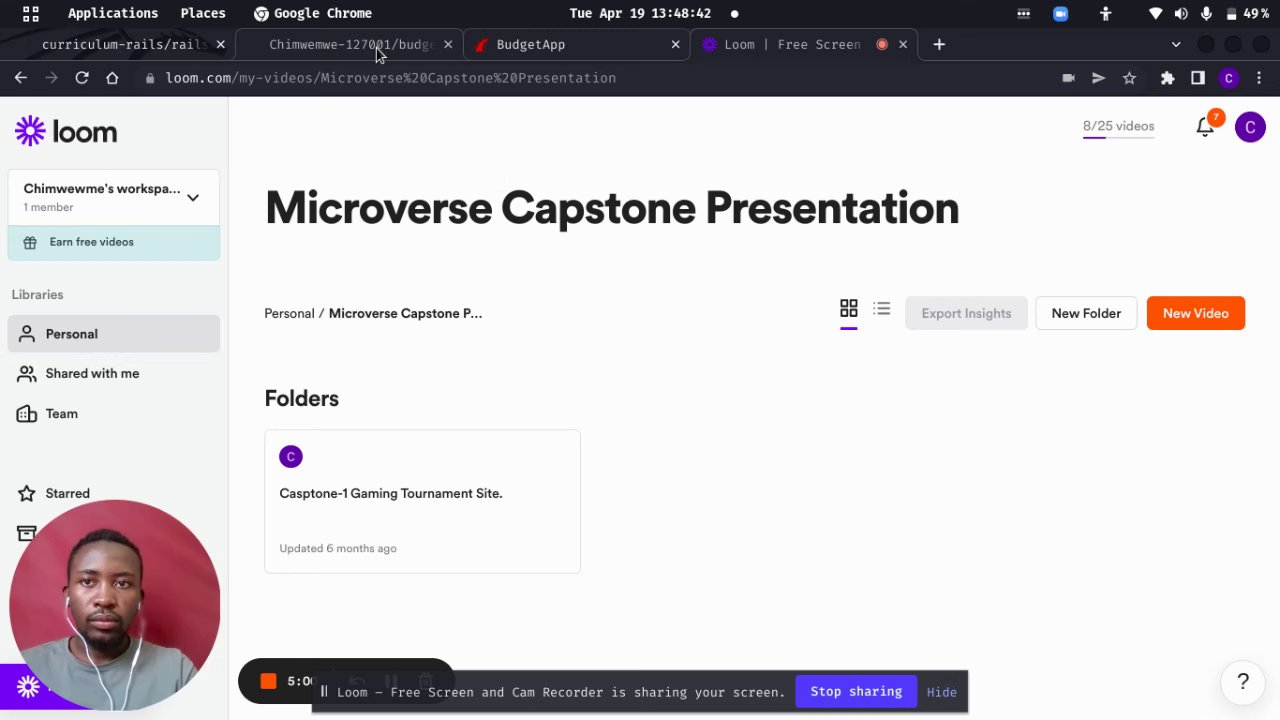Click the archive box icon in sidebar

[x=27, y=533]
